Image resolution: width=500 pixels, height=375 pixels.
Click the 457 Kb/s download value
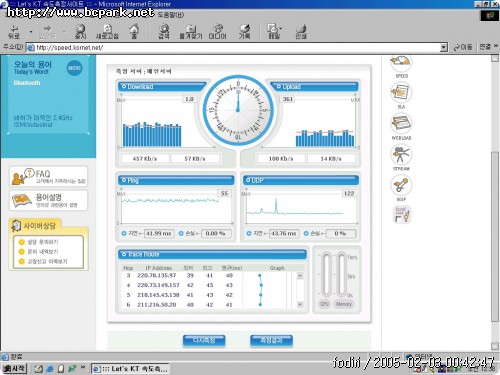pos(145,158)
